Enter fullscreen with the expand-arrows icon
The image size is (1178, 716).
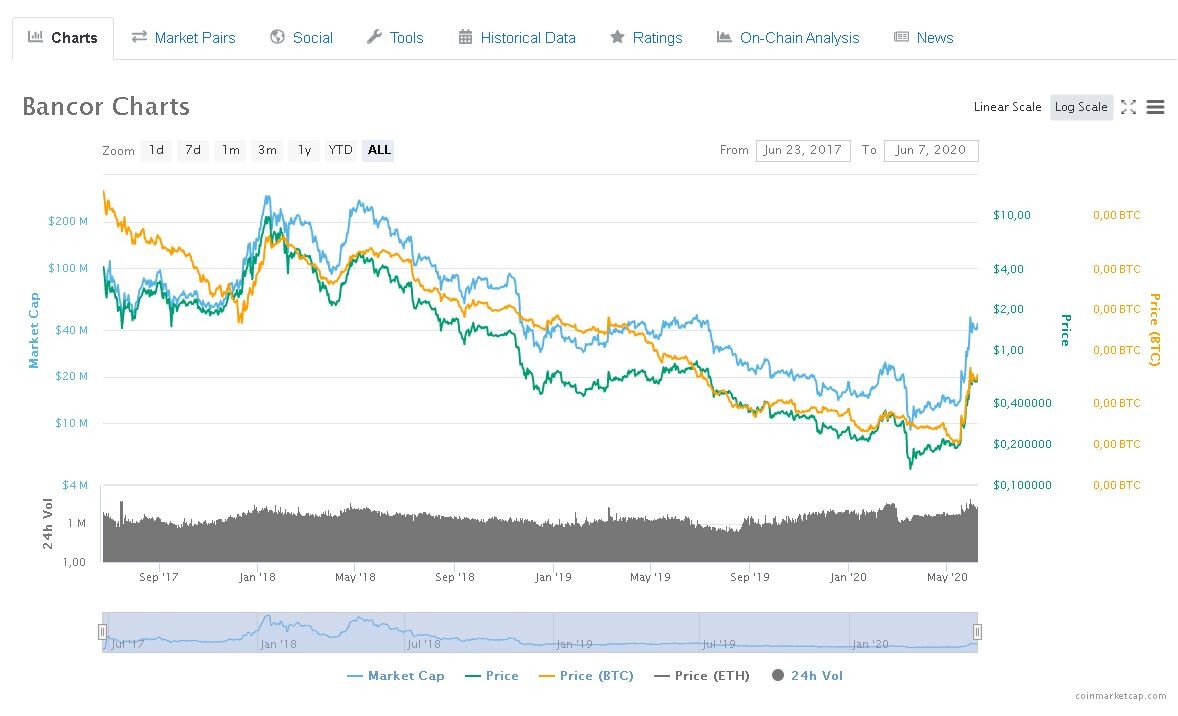tap(1128, 107)
